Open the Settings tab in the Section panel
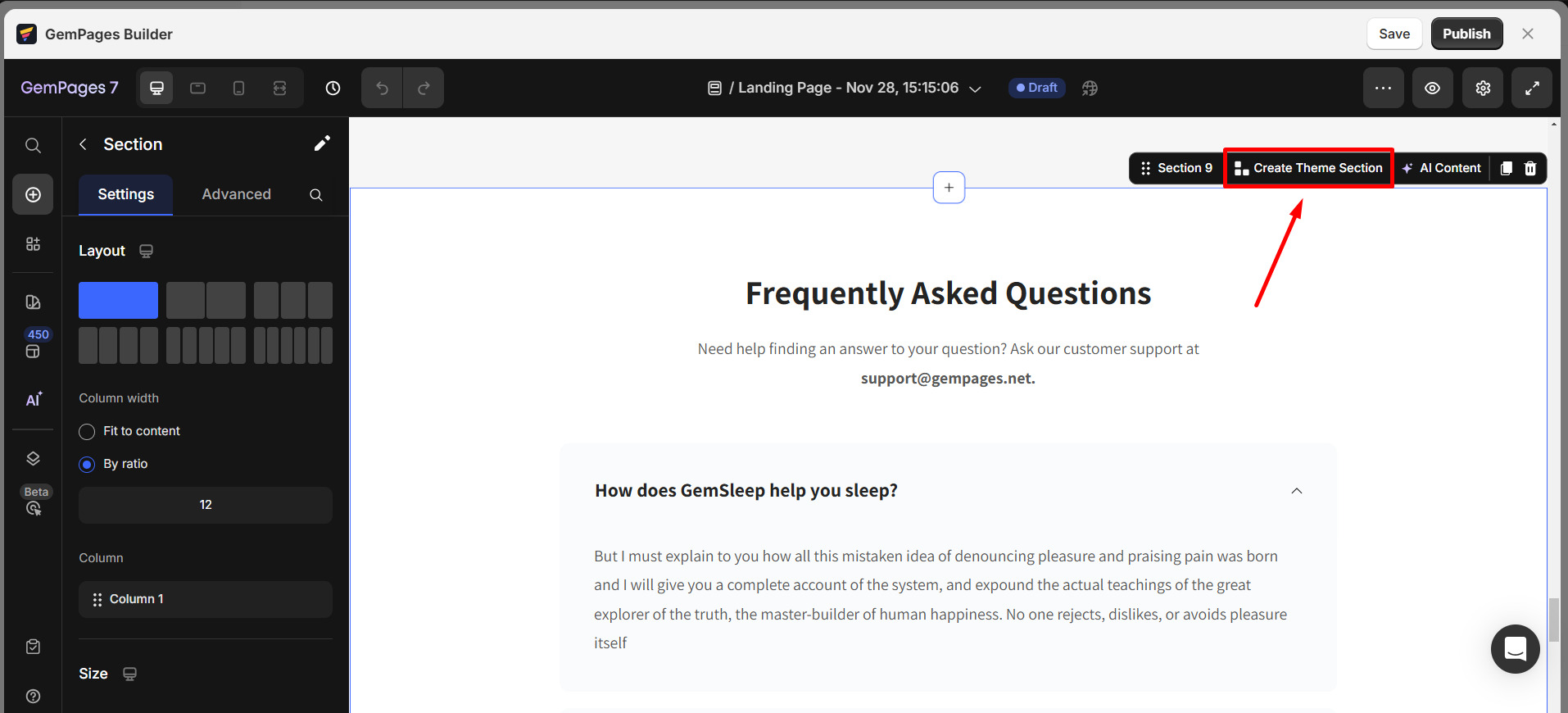 click(x=125, y=194)
